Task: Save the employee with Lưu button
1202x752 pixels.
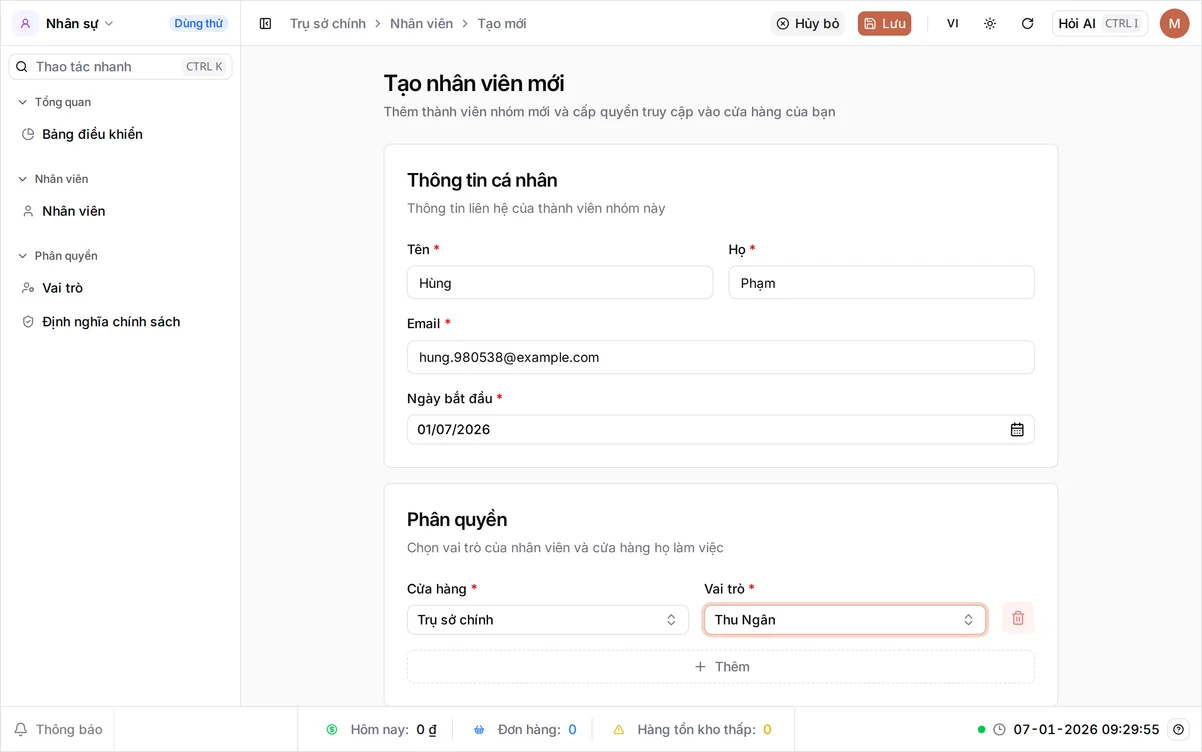Action: [884, 23]
